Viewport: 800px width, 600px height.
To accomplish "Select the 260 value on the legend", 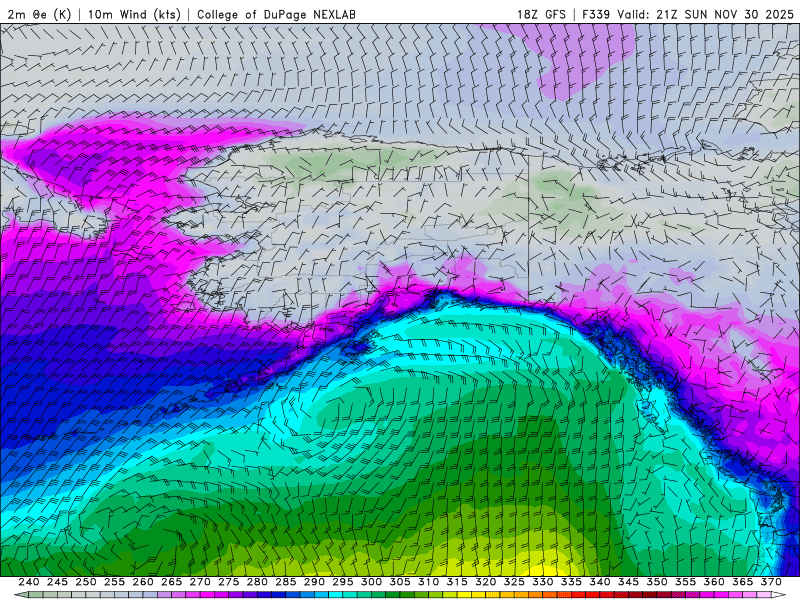I will coord(143,582).
